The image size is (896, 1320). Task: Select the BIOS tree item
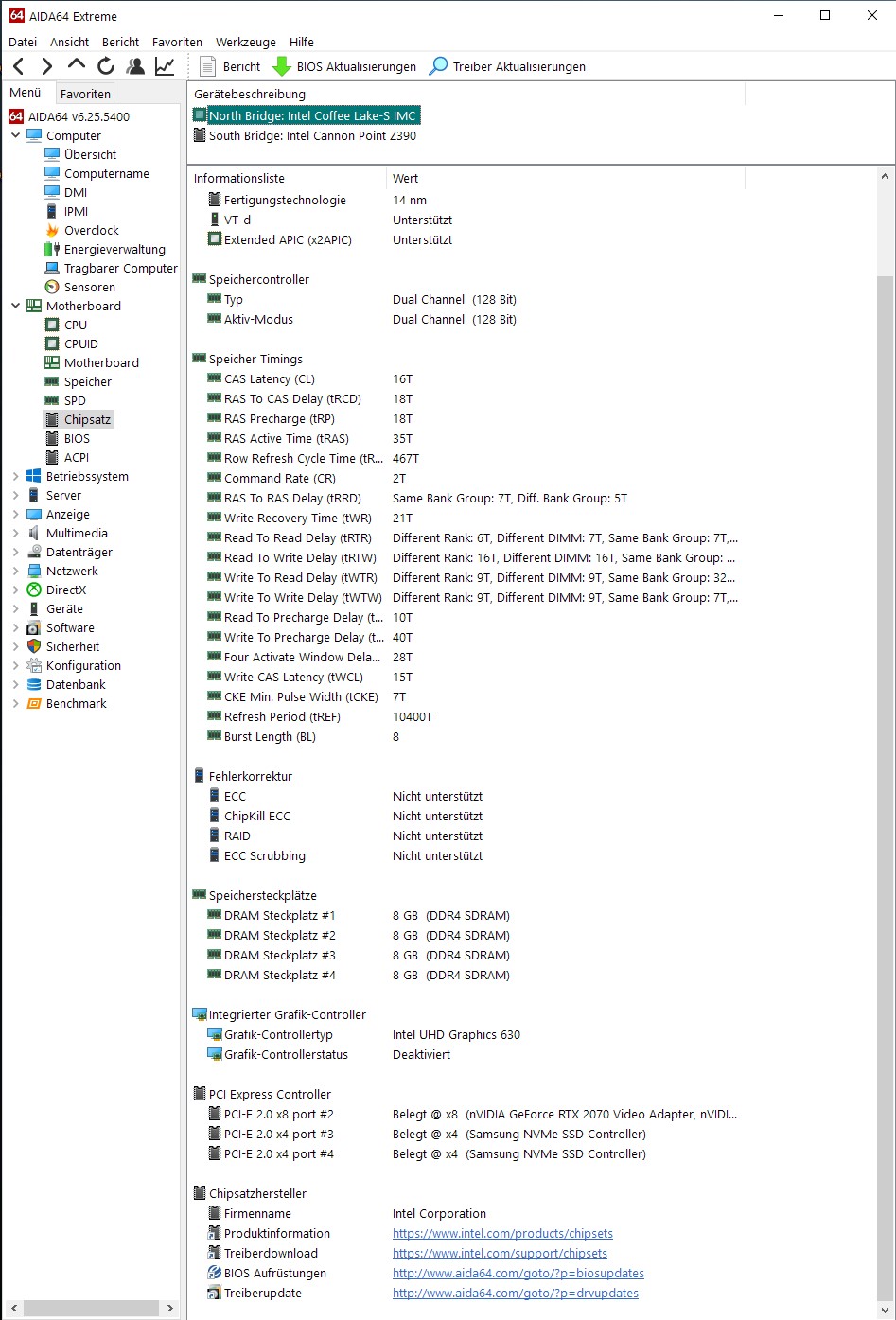[77, 438]
